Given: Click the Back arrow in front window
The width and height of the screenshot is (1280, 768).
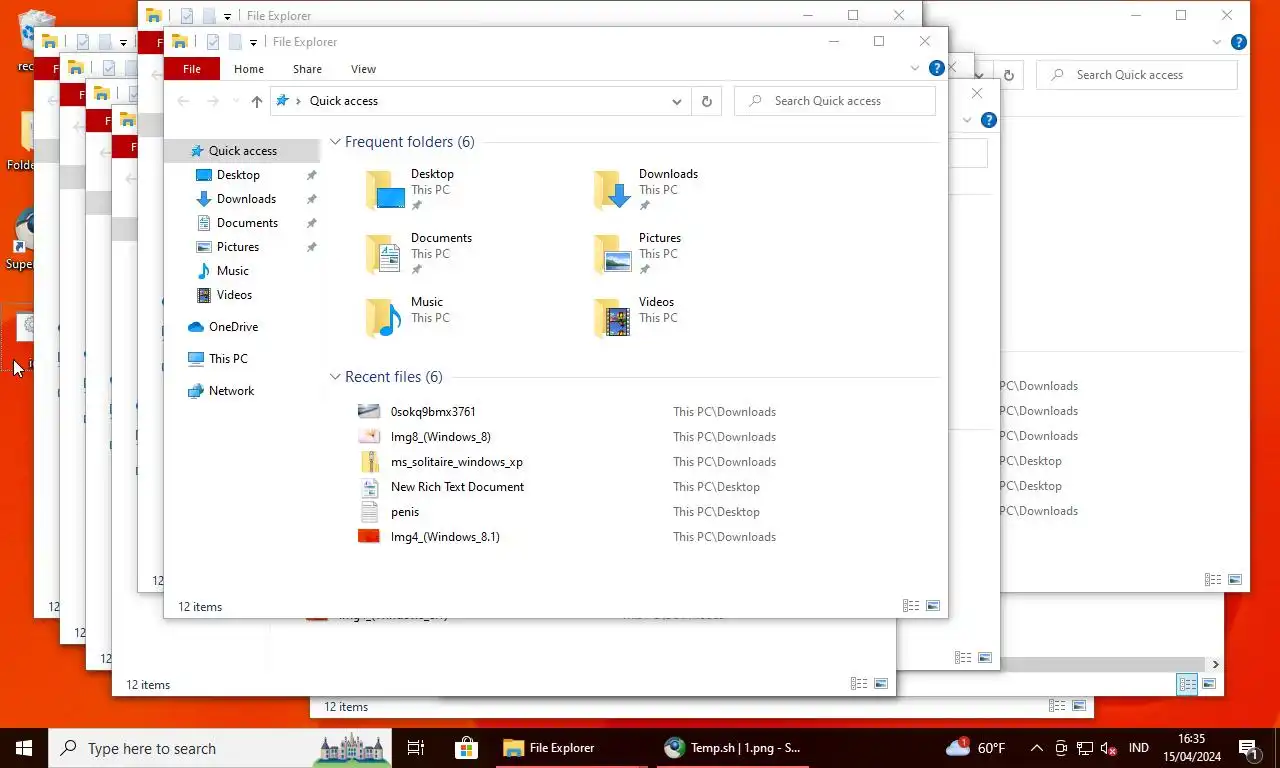Looking at the screenshot, I should pyautogui.click(x=183, y=101).
